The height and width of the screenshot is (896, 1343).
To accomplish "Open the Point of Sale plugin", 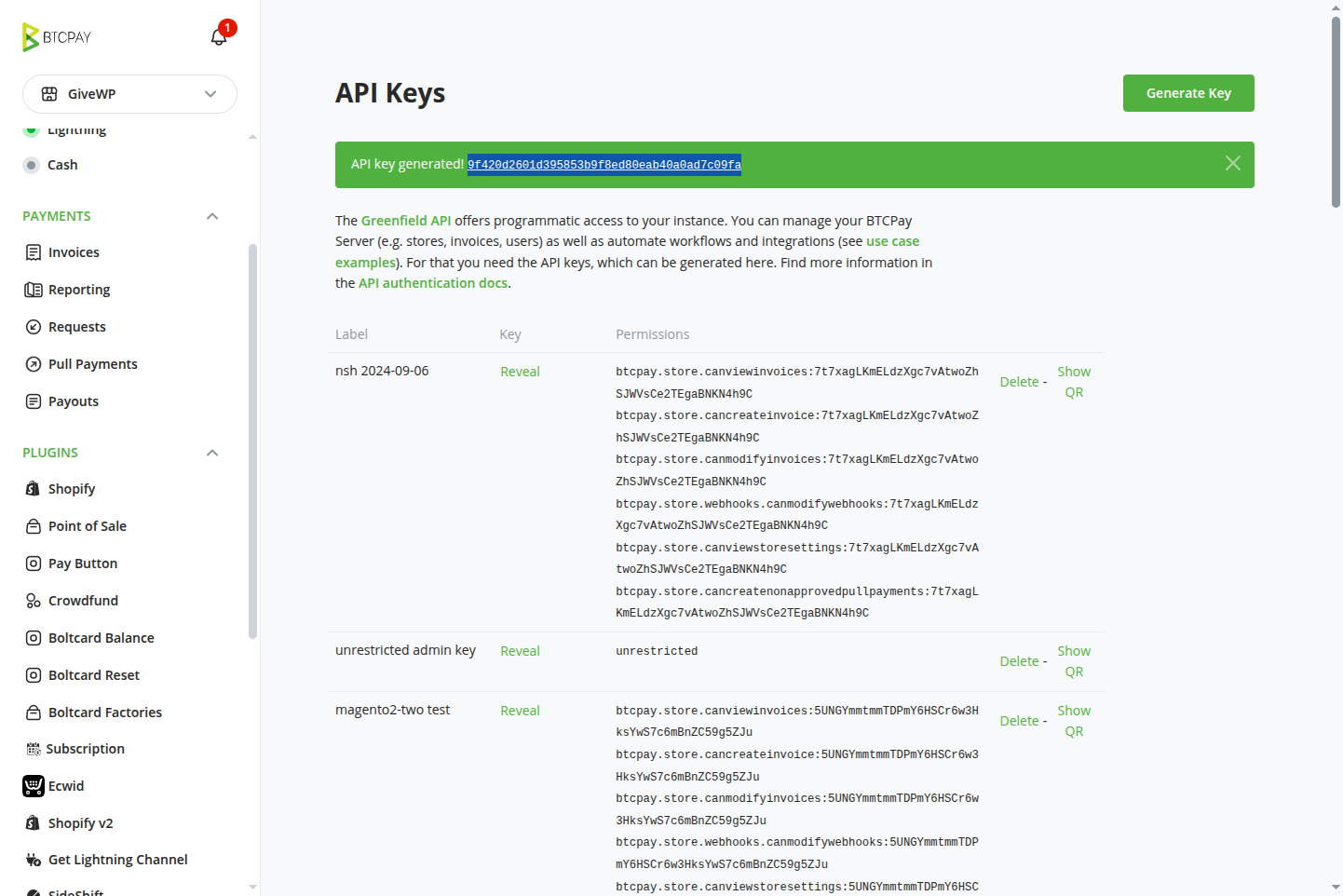I will coord(88,525).
